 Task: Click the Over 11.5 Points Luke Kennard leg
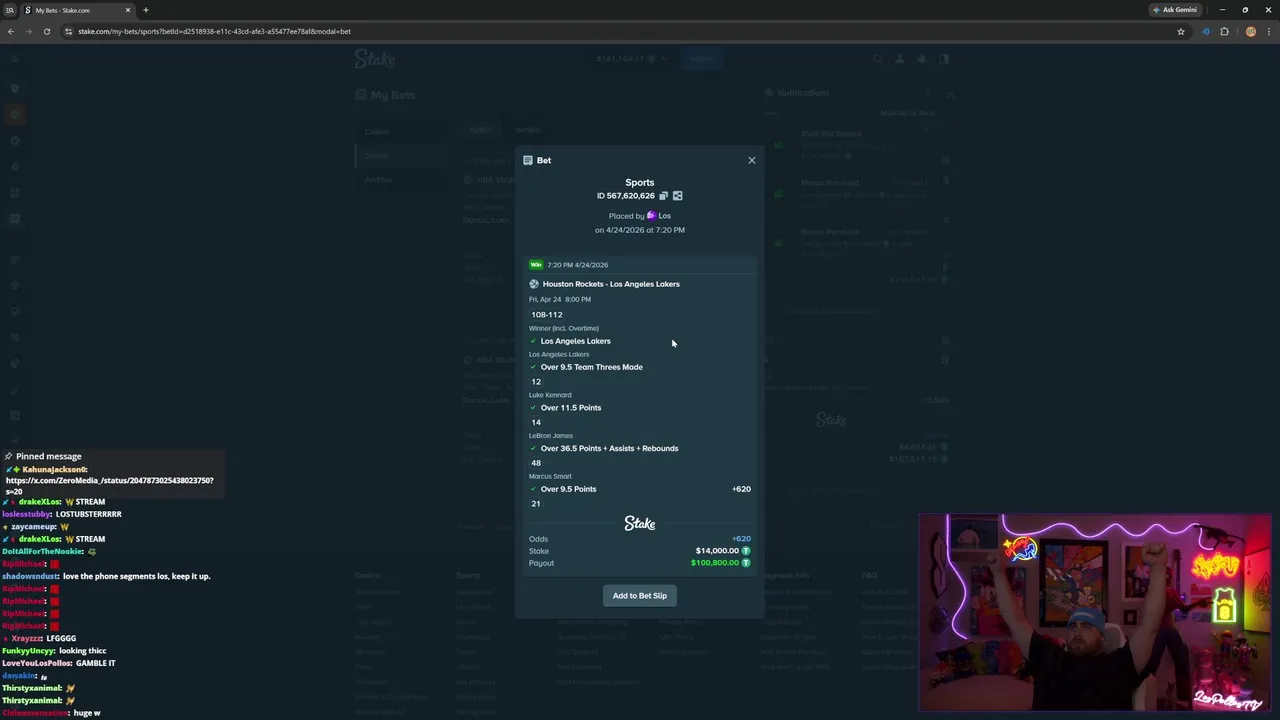[x=571, y=408]
